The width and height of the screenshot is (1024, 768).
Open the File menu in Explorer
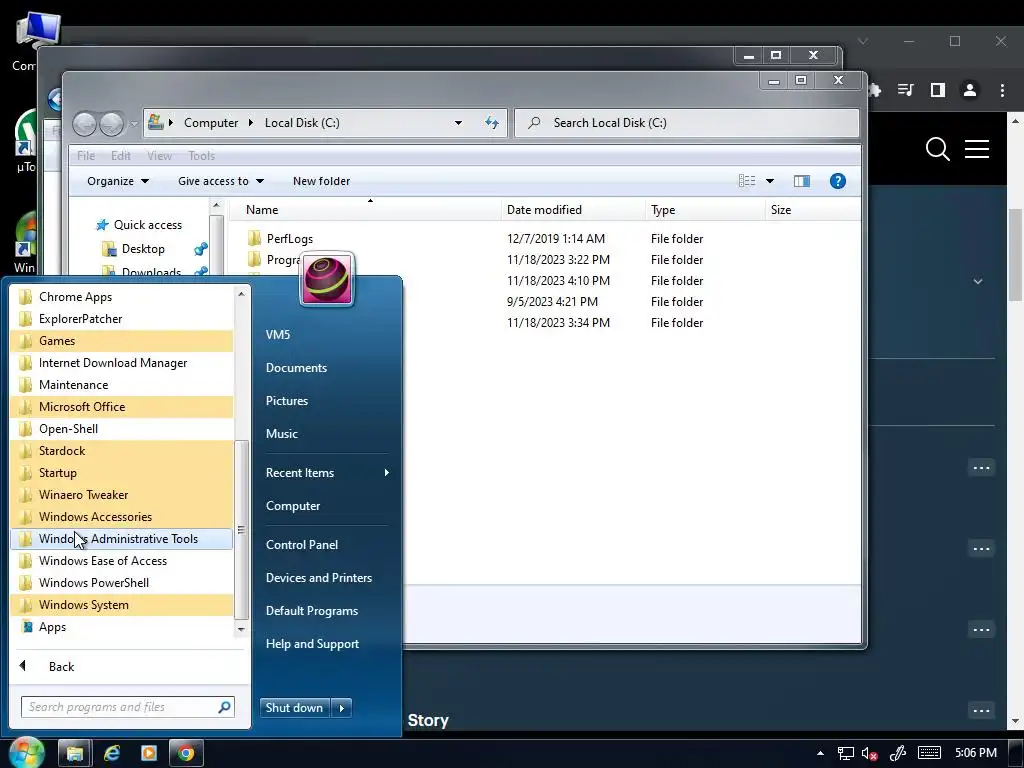click(x=86, y=155)
